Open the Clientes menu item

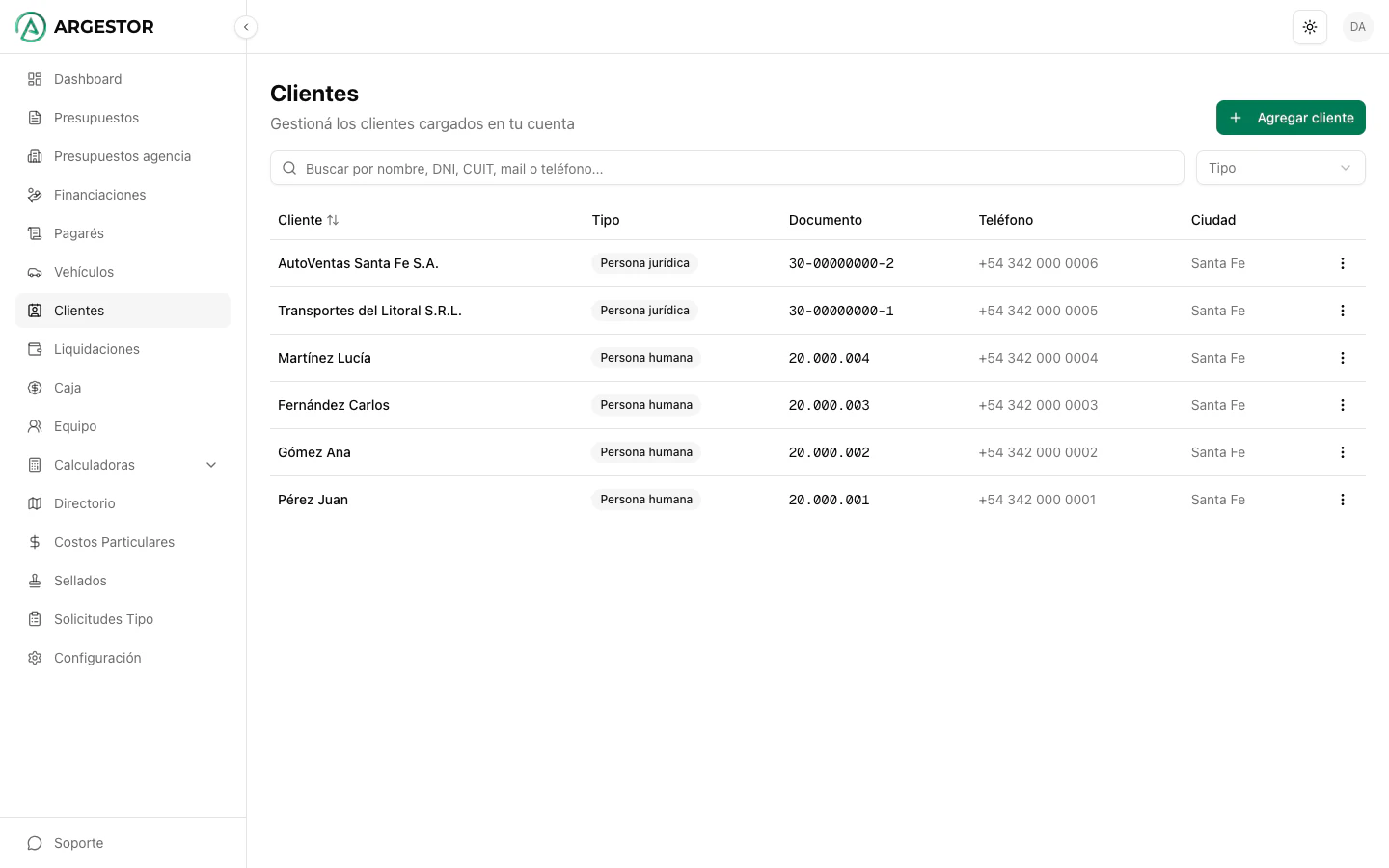pos(123,311)
